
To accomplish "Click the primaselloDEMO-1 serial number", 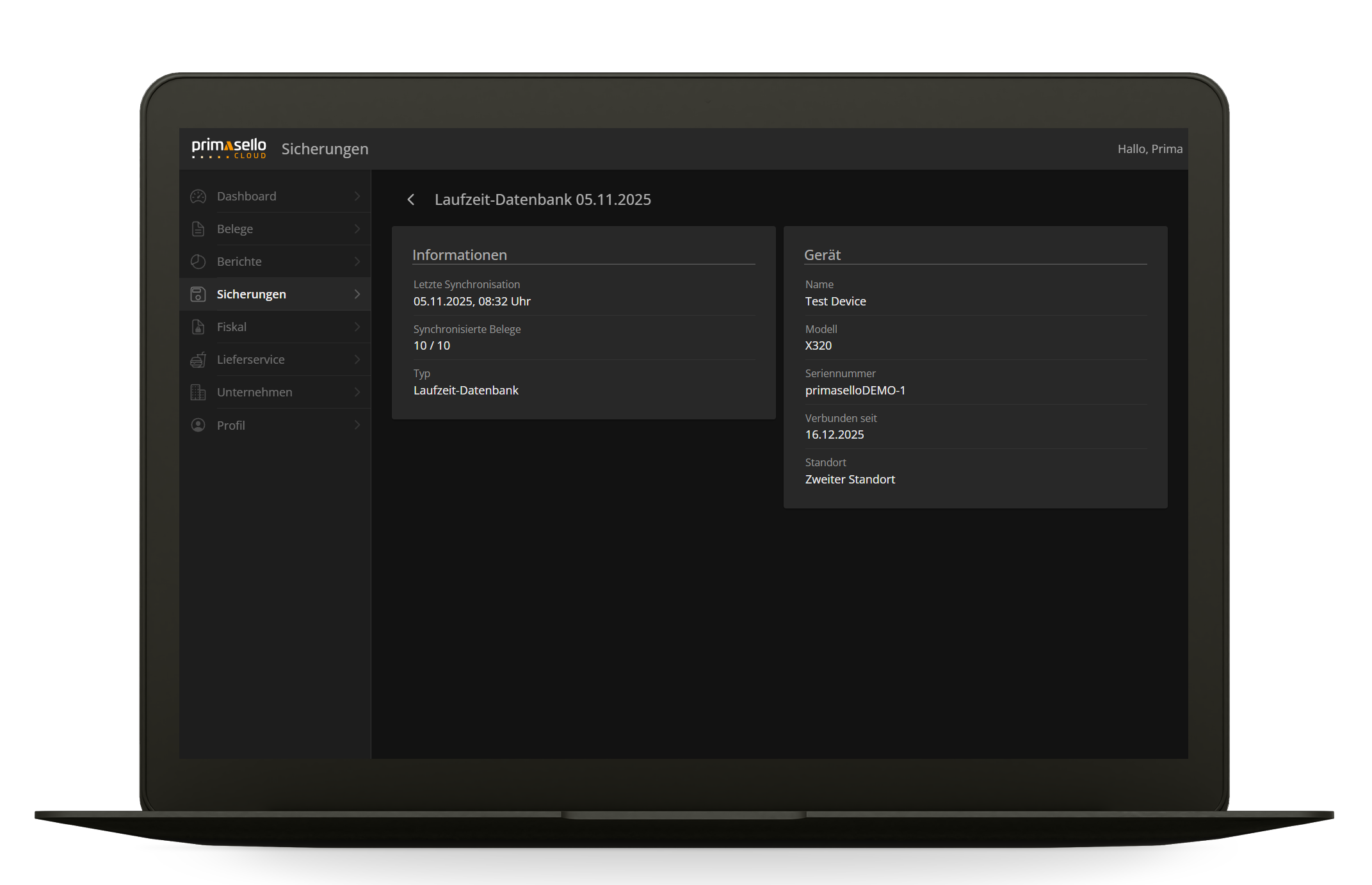I will pyautogui.click(x=855, y=391).
